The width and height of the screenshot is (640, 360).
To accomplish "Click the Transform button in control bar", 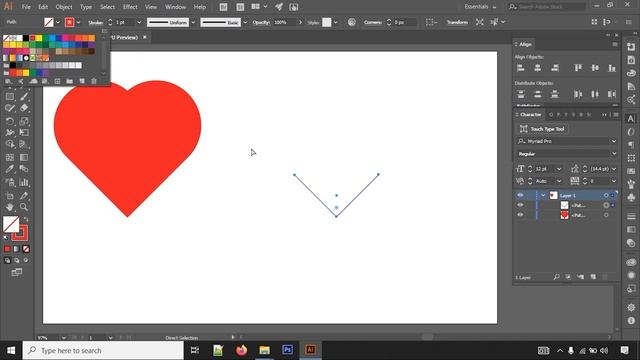I will tap(457, 22).
